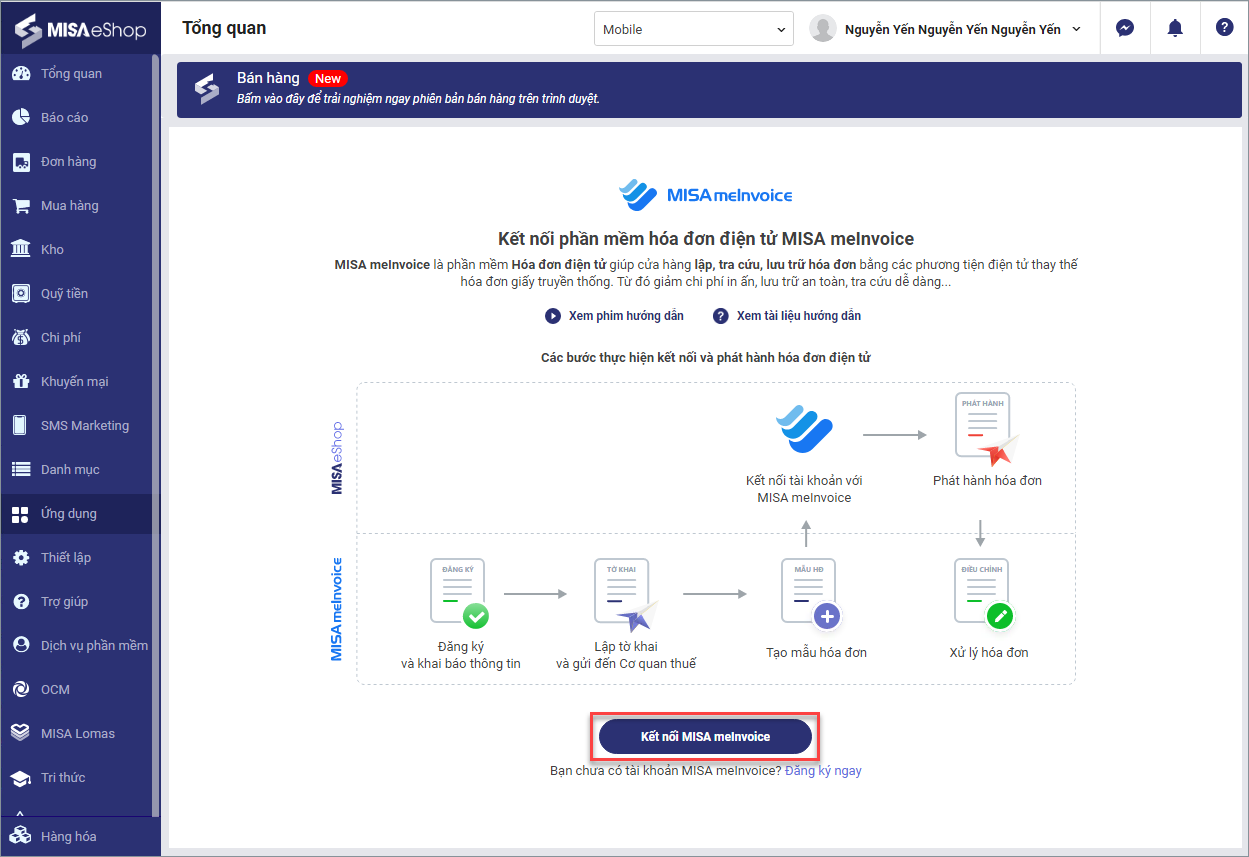
Task: Click the sidebar vertical scrollbar
Action: [155, 435]
